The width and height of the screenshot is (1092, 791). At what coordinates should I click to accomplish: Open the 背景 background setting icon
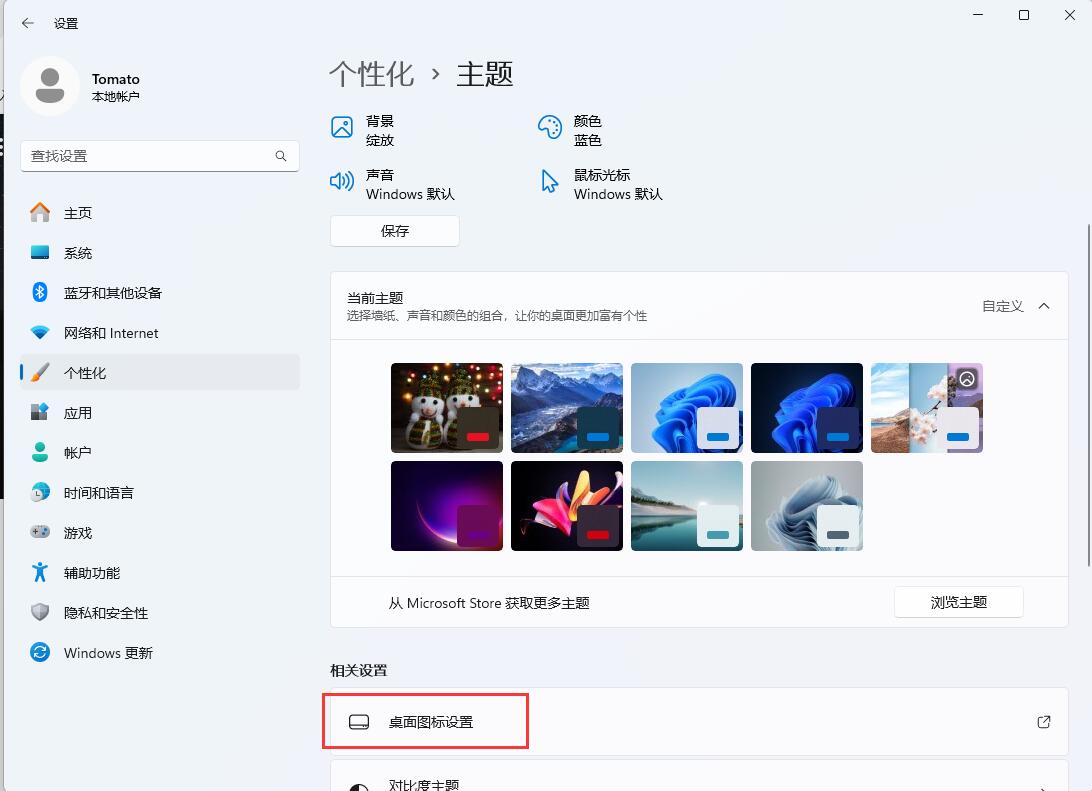coord(342,127)
